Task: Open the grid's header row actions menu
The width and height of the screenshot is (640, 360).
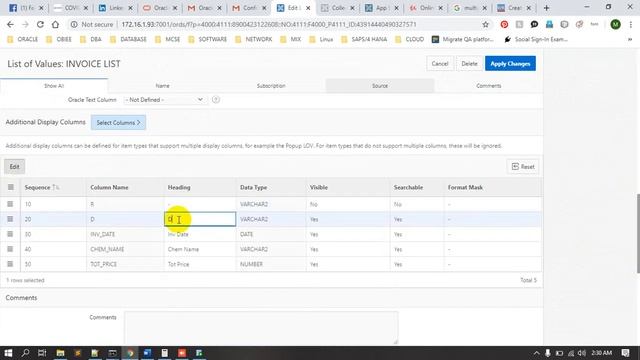Action: pos(11,187)
